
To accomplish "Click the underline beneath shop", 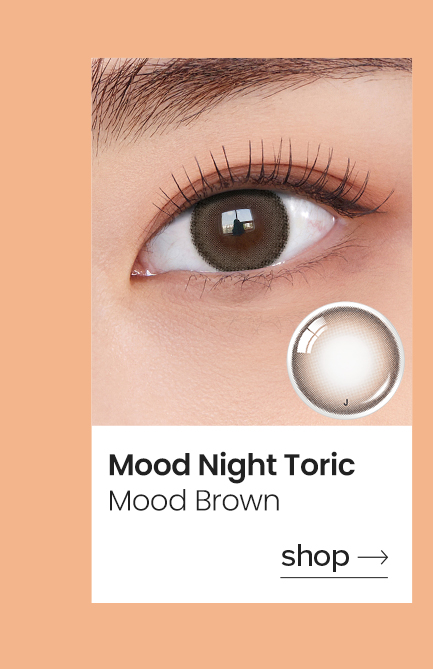I will 334,577.
